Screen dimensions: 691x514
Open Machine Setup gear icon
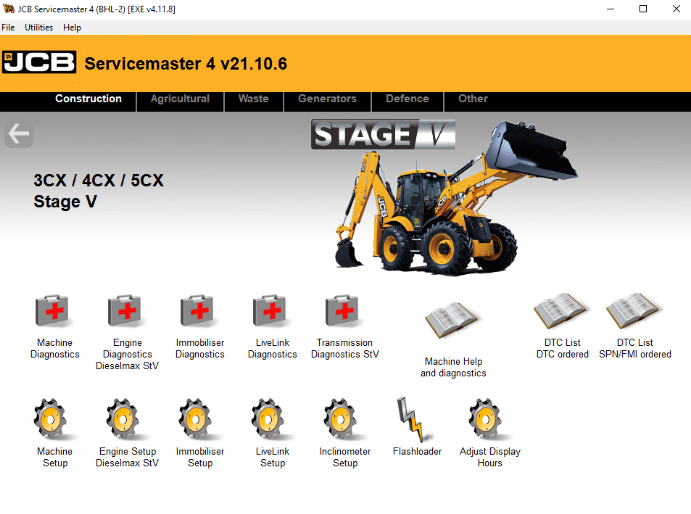[54, 421]
